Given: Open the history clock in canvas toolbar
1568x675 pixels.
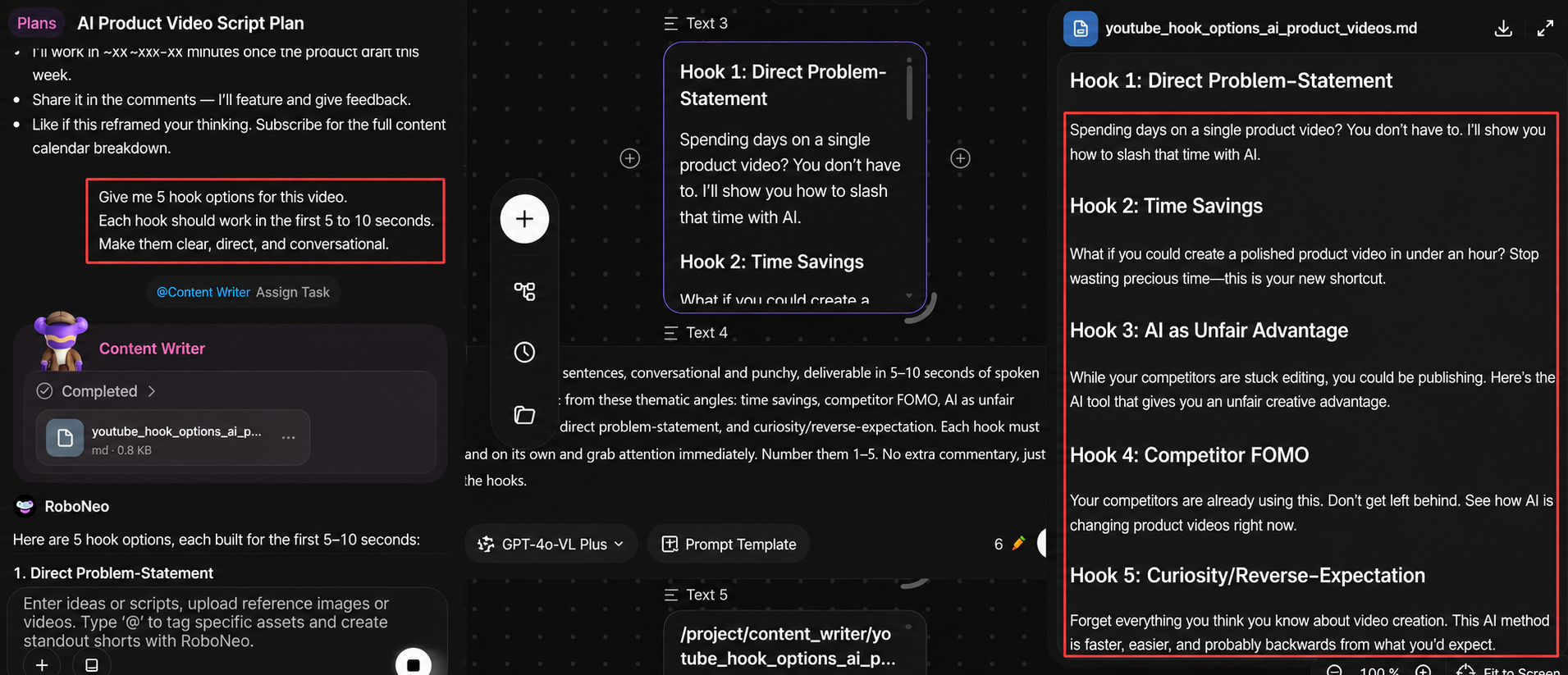Looking at the screenshot, I should (x=524, y=352).
